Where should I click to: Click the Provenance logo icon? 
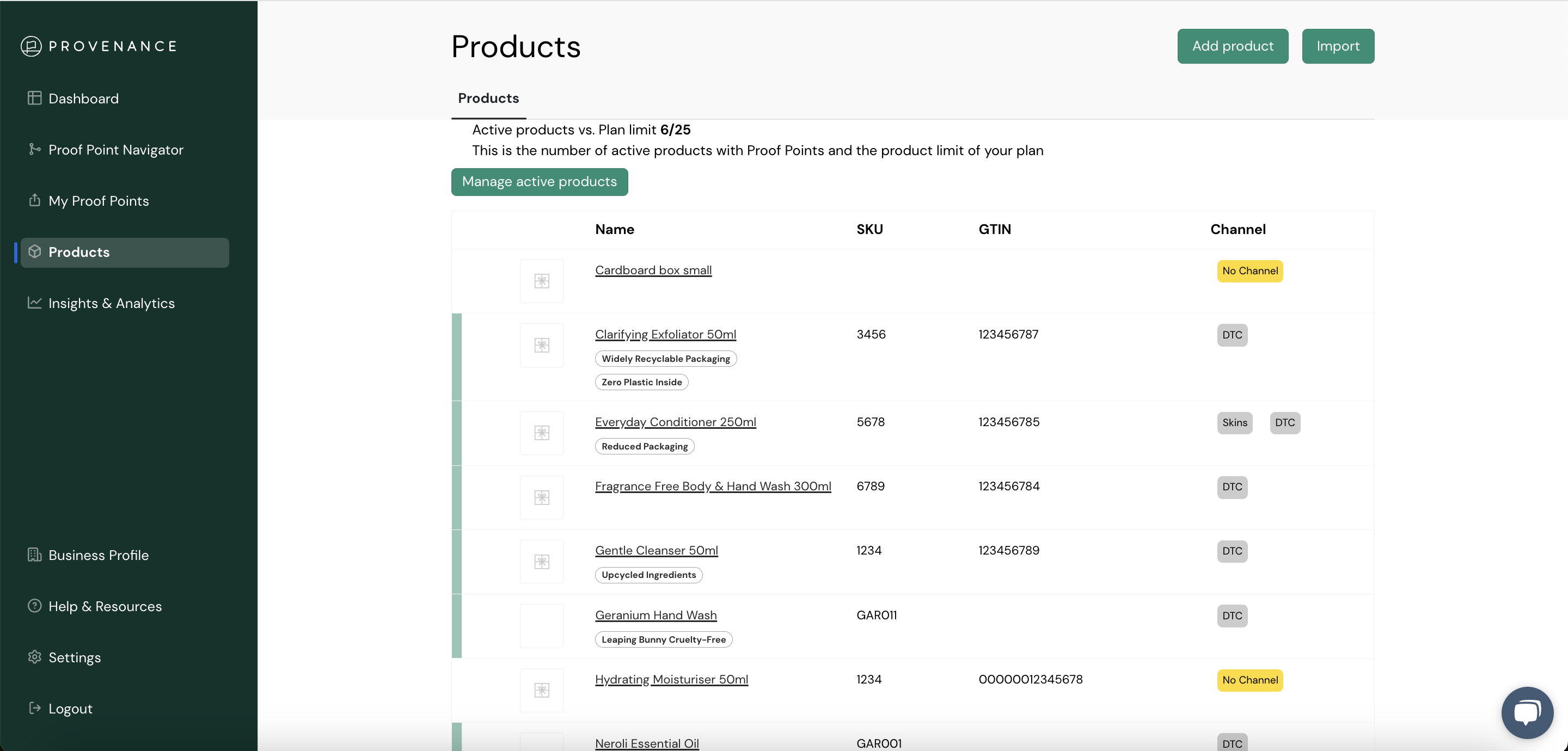point(31,46)
